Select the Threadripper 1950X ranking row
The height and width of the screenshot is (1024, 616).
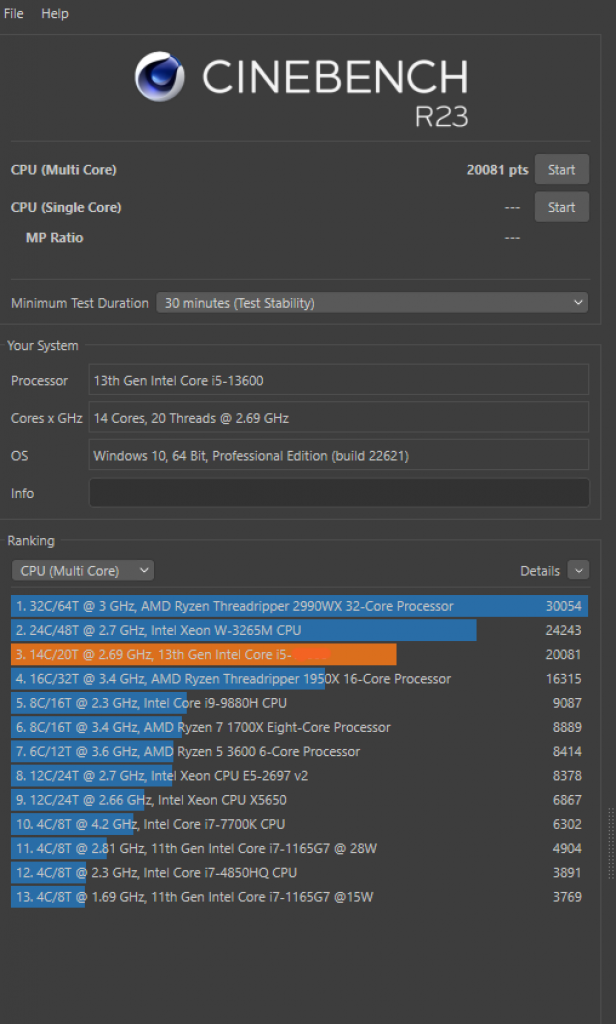click(x=299, y=679)
